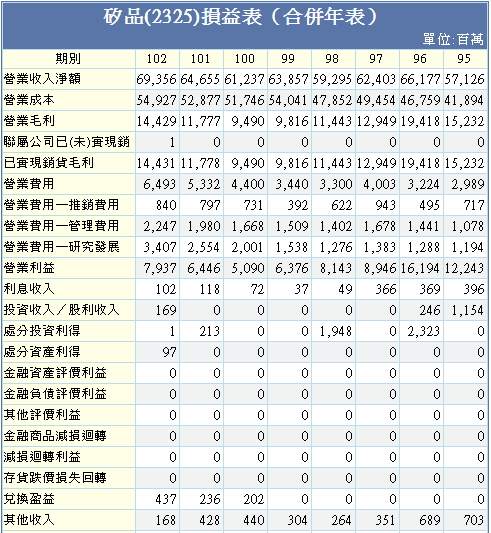Screen dimensions: 491x533
Task: Click the 已實現銷貨毛利 row label
Action: pyautogui.click(x=49, y=163)
